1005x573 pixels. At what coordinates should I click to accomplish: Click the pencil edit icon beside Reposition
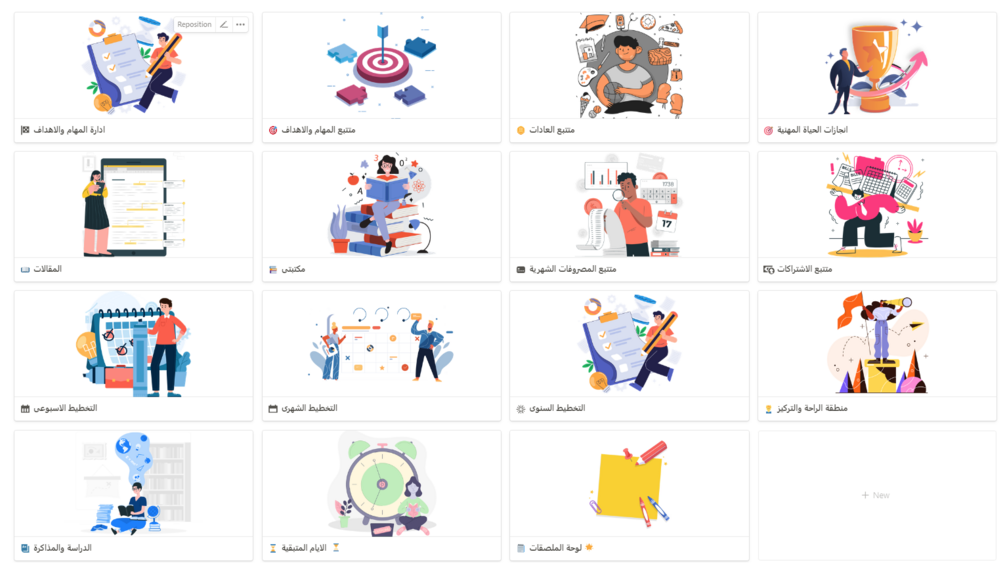point(224,24)
